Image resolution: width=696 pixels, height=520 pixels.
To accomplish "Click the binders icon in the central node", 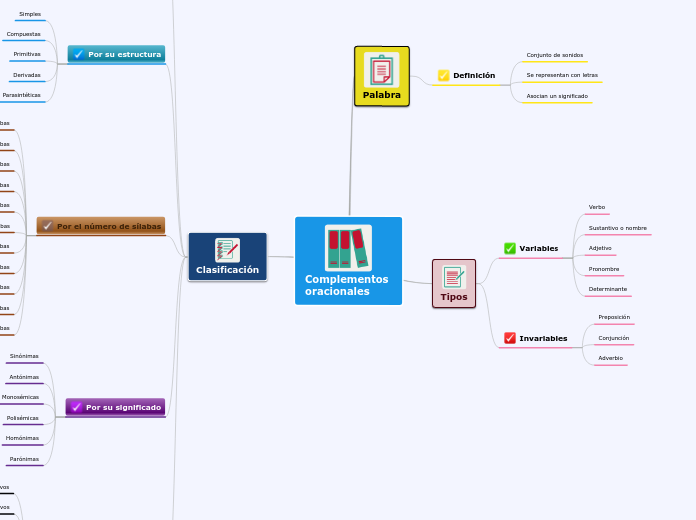I will coord(348,248).
